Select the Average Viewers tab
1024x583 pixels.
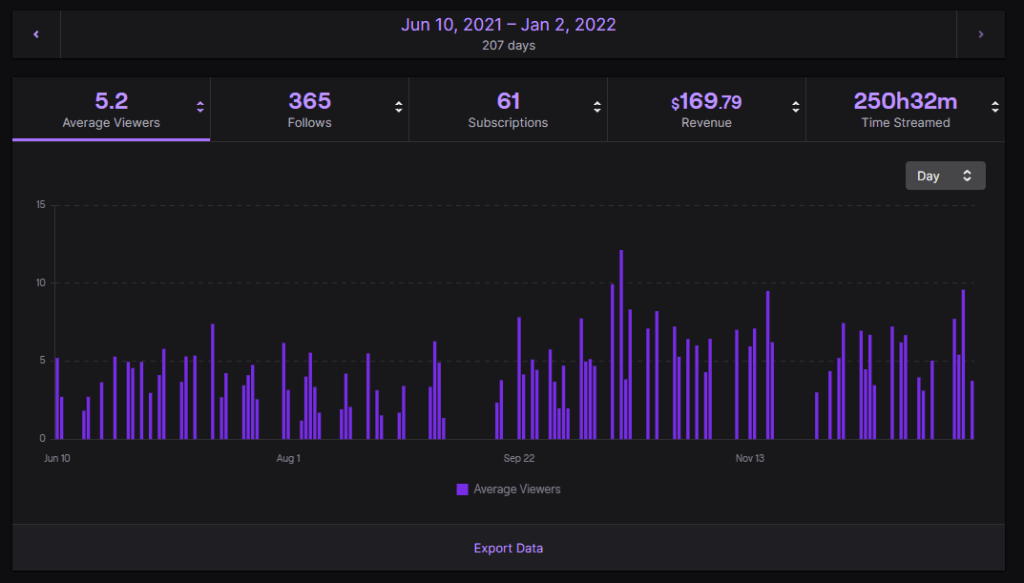(110, 110)
